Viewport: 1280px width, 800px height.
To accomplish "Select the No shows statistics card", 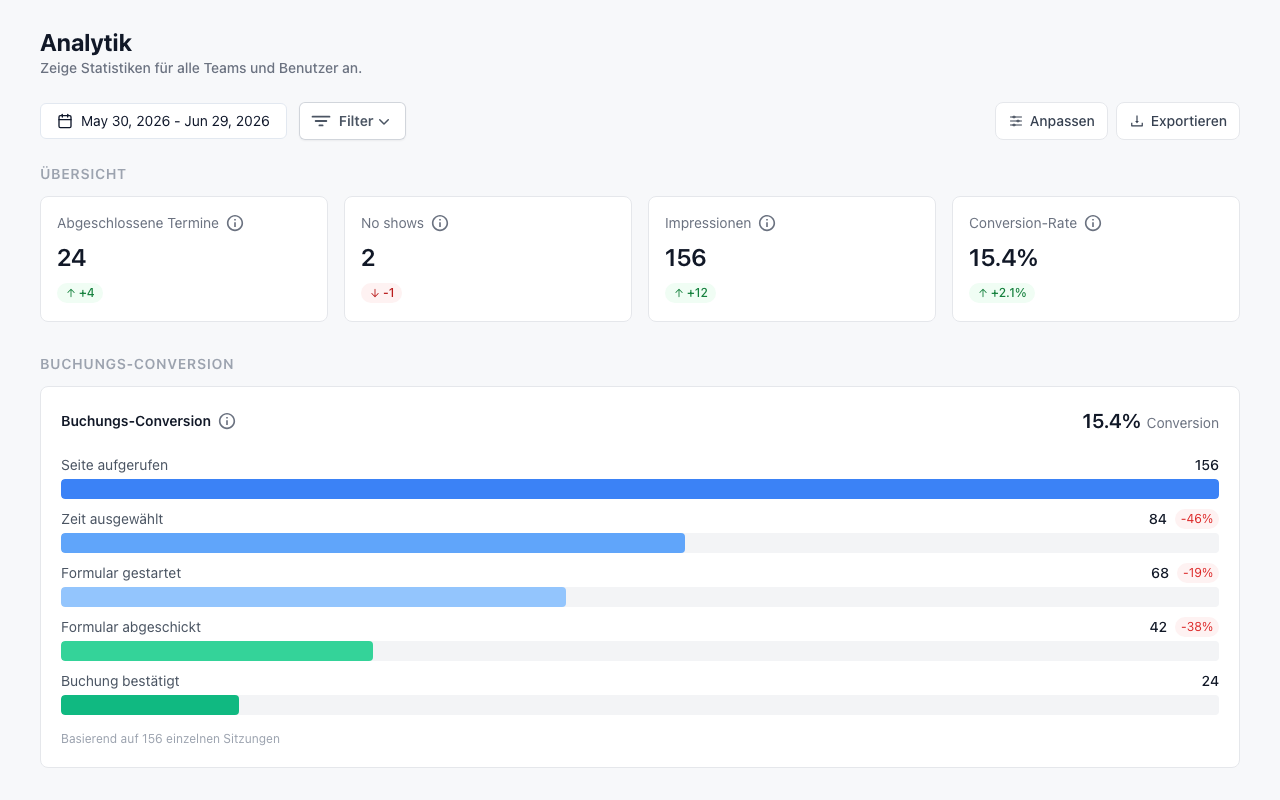I will [x=488, y=259].
